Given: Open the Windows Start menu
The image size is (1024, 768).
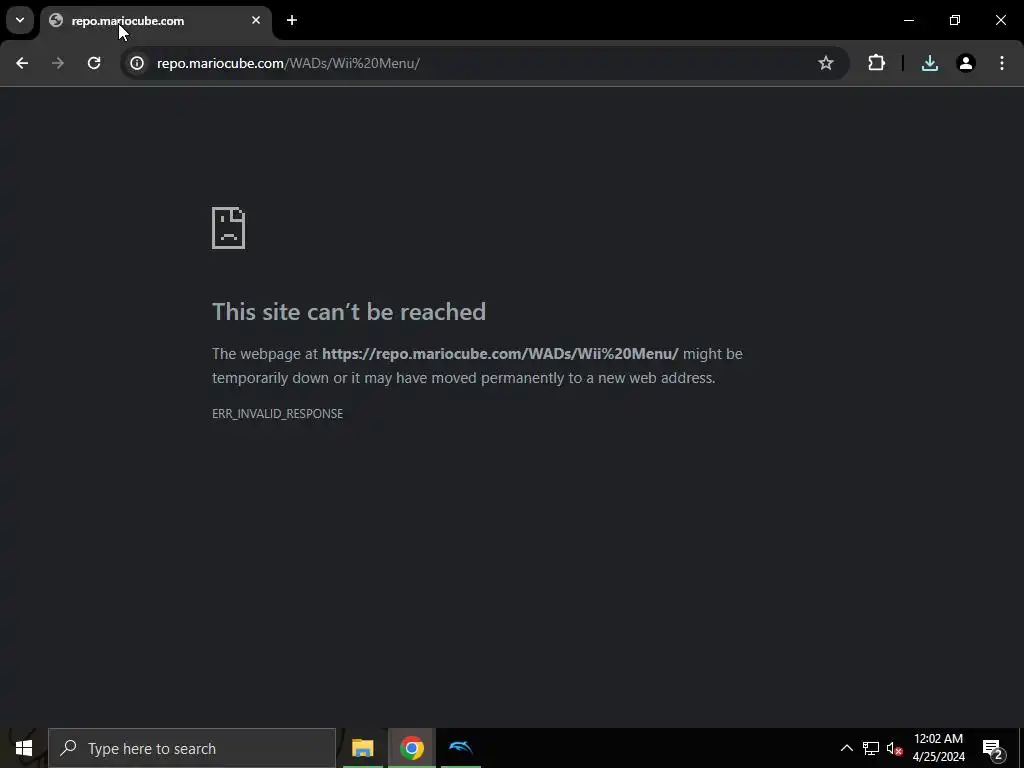Looking at the screenshot, I should click(24, 748).
